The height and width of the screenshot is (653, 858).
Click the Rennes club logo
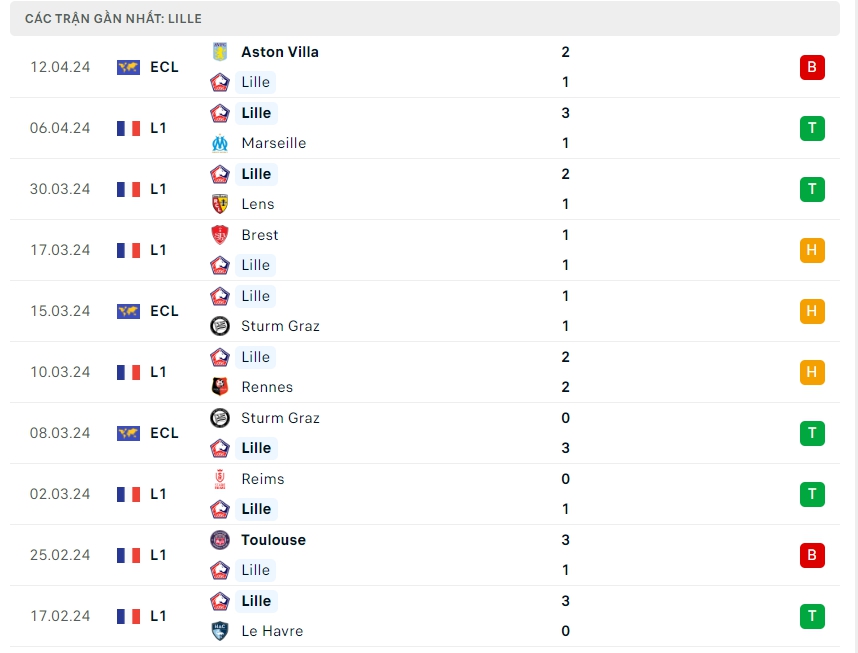pos(220,387)
